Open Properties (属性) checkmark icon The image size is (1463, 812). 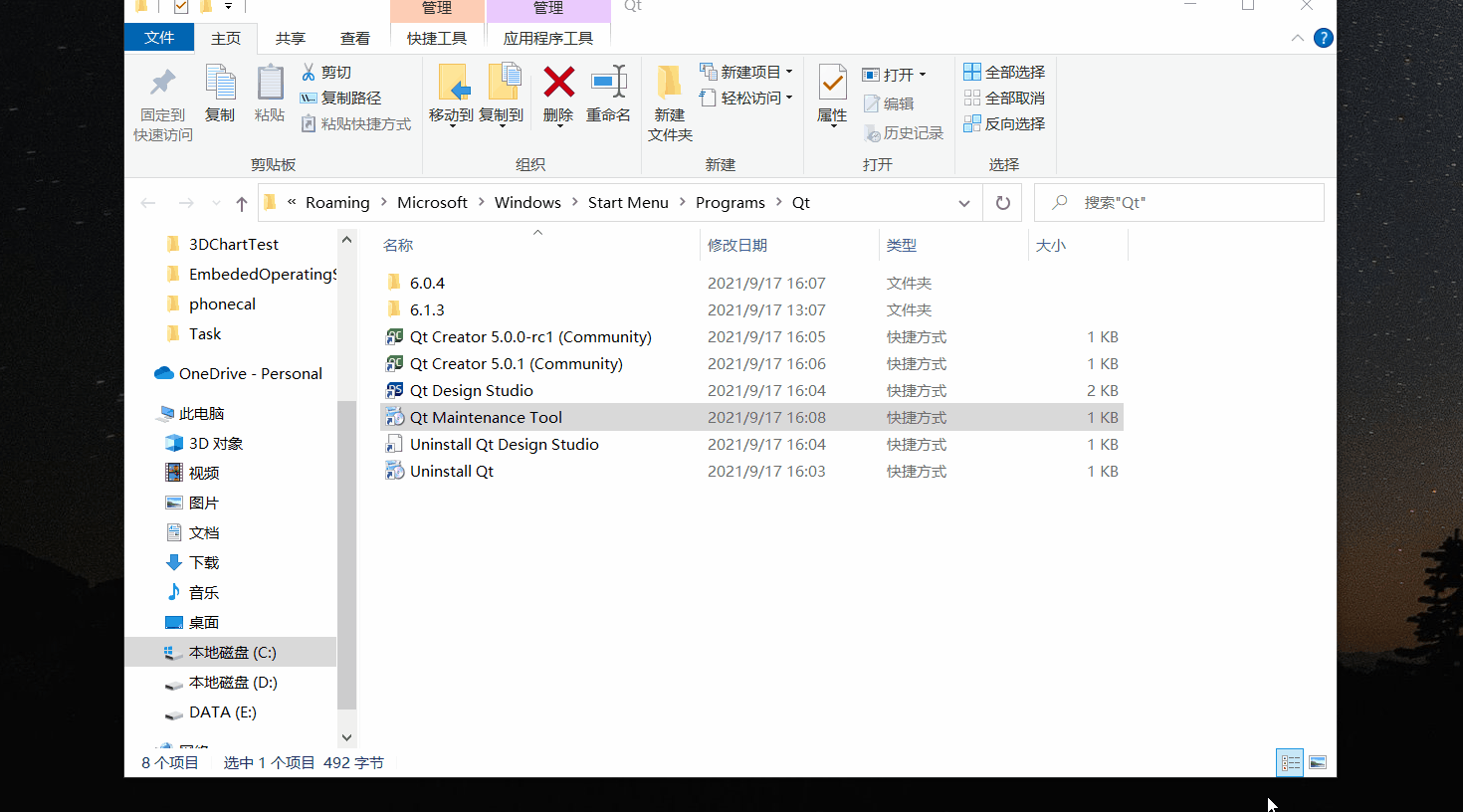click(x=832, y=83)
